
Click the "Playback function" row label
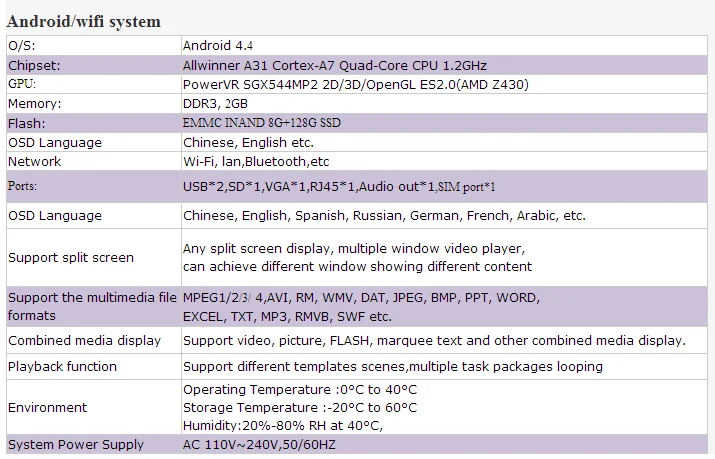click(x=62, y=367)
